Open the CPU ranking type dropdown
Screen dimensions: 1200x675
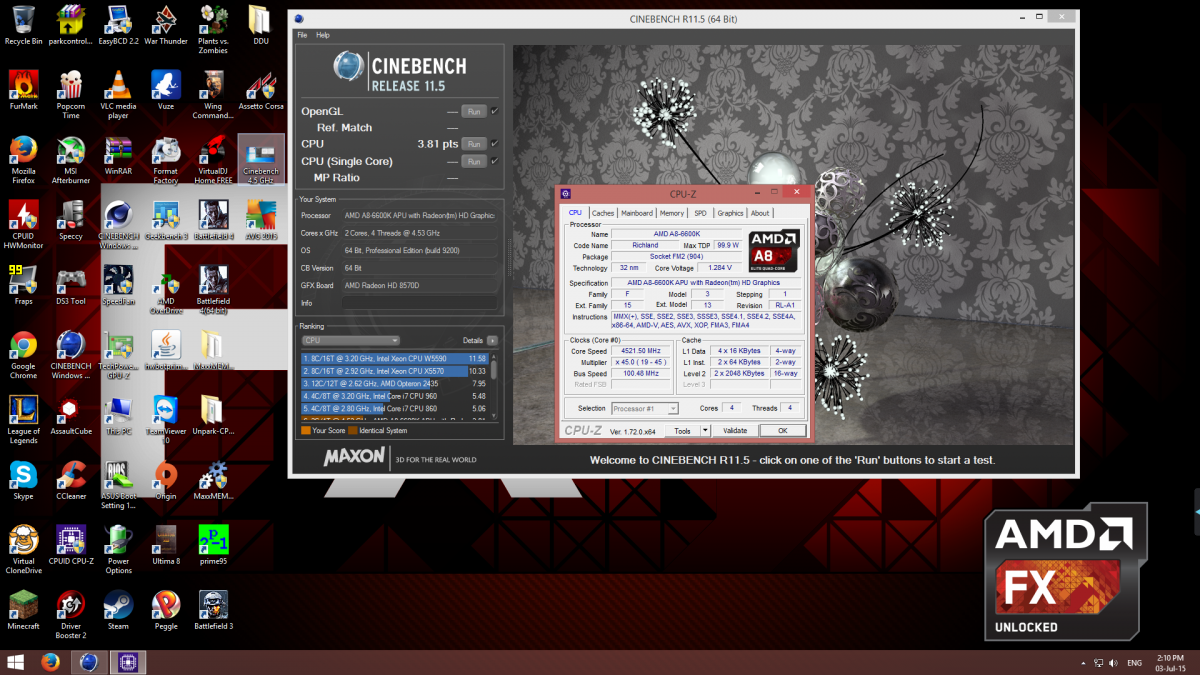click(x=351, y=340)
